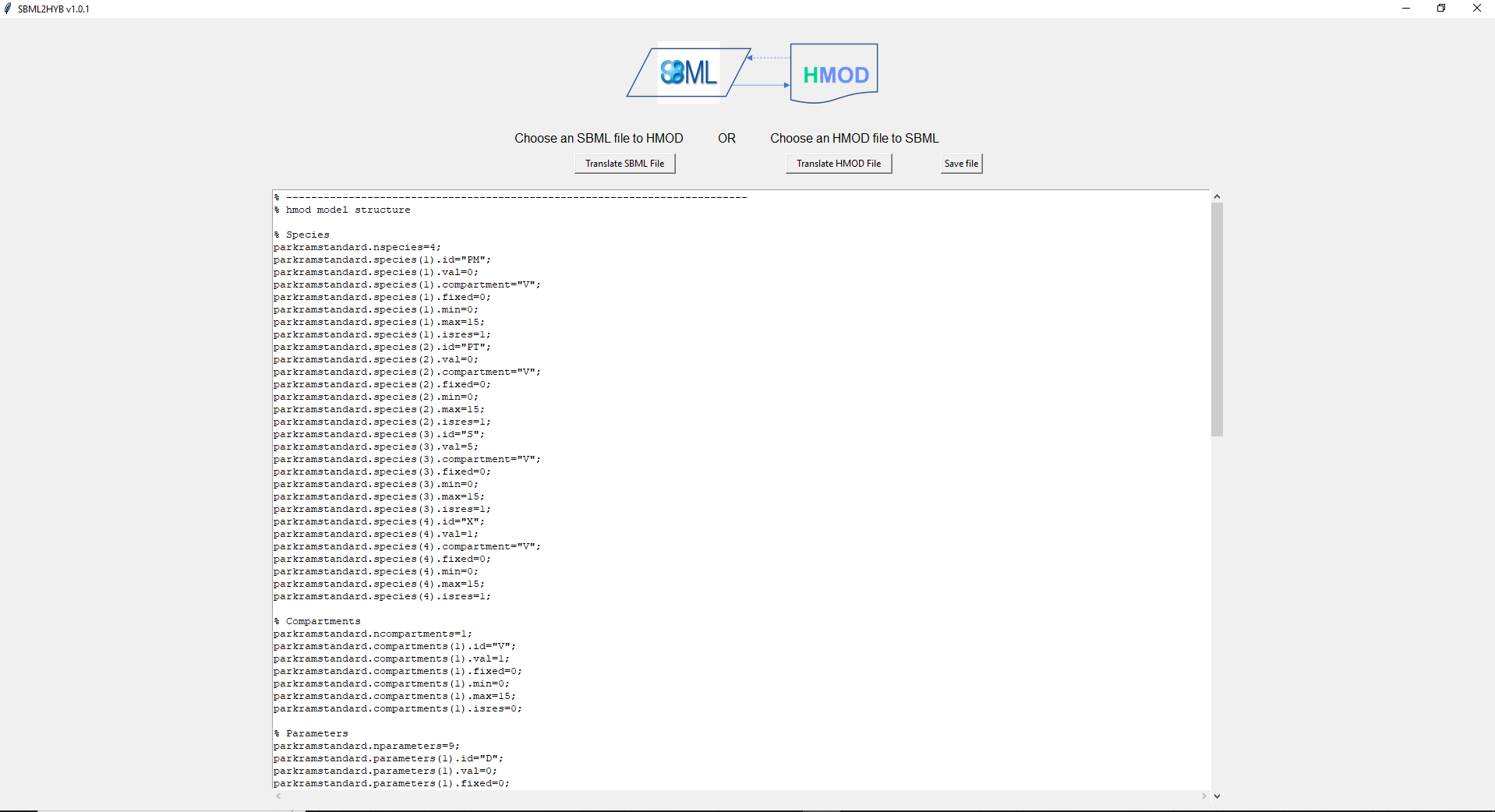Click the '% Parameters' comment line
Viewport: 1495px width, 812px height.
pyautogui.click(x=311, y=734)
